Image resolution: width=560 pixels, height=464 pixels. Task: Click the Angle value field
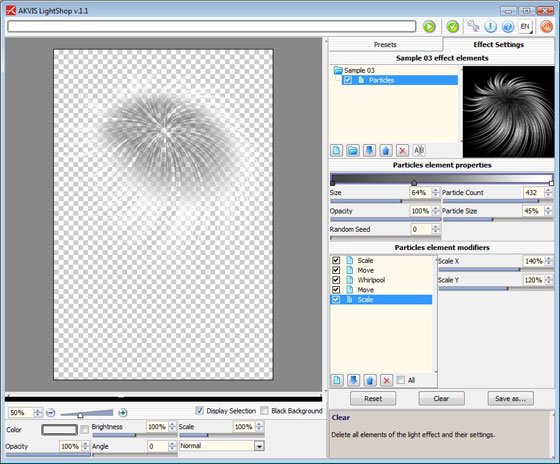click(x=158, y=446)
